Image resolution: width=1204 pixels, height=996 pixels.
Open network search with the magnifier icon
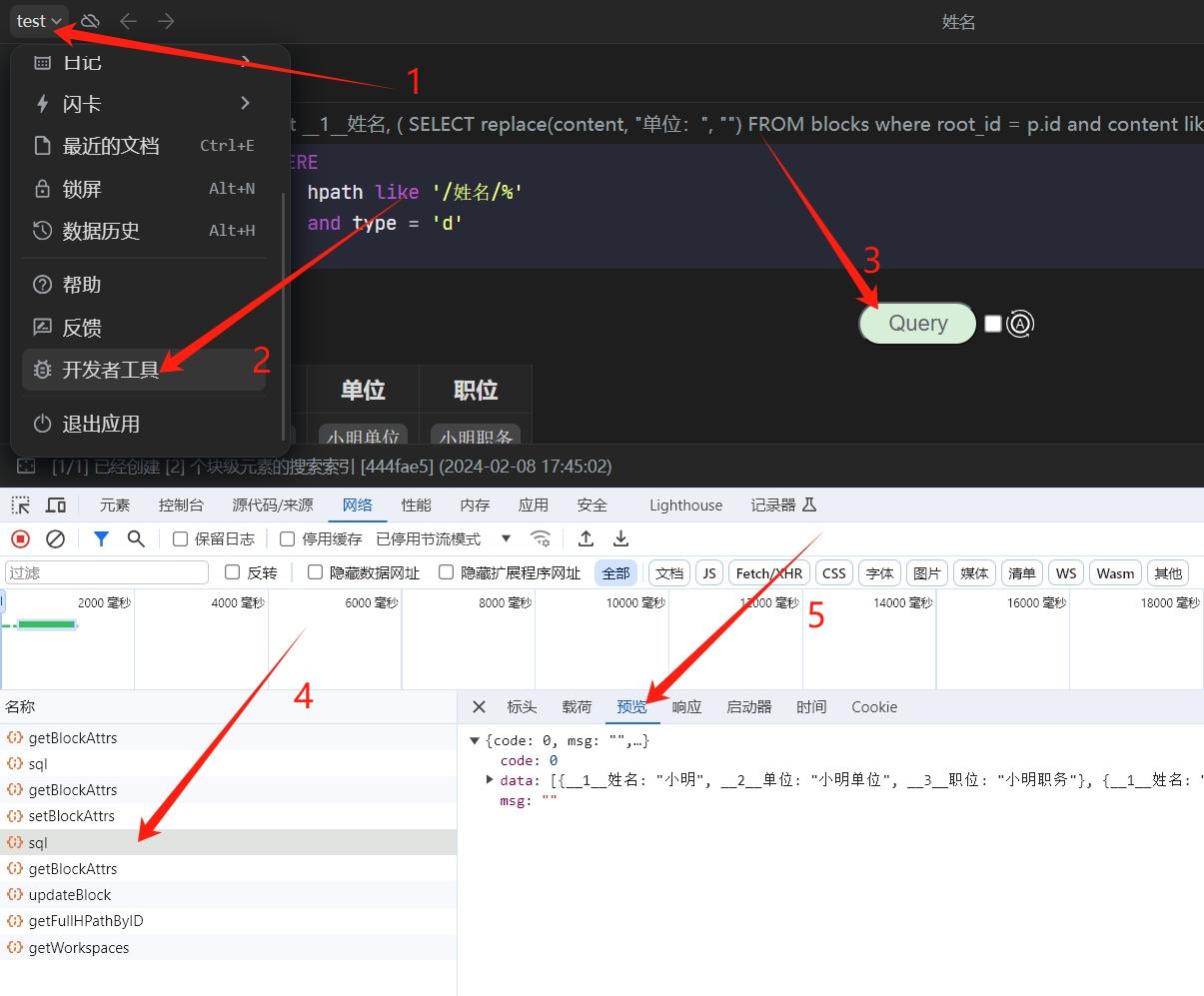pos(136,538)
